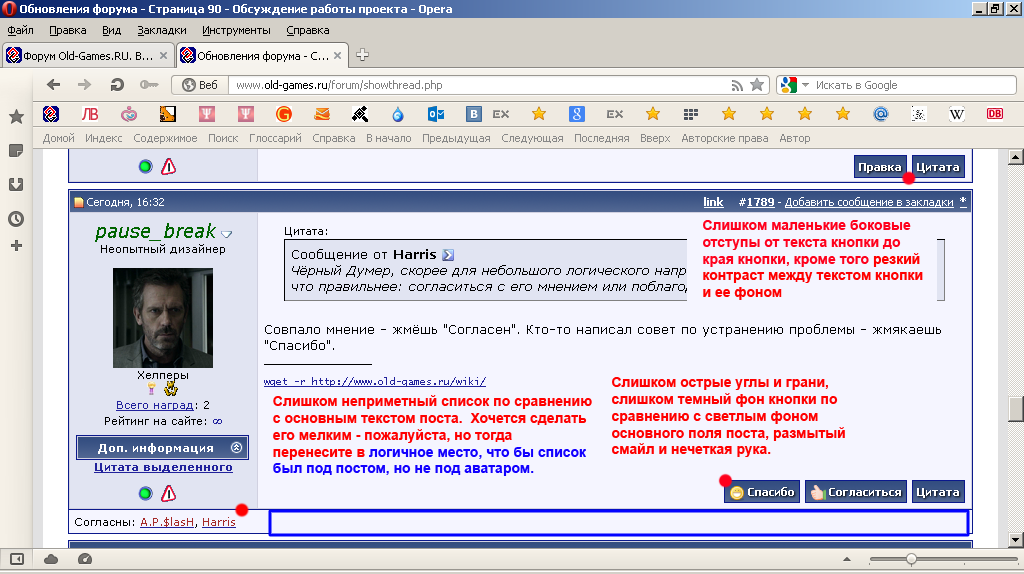Open the Bookmarks panel star in sidebar
The width and height of the screenshot is (1024, 574).
coord(16,117)
